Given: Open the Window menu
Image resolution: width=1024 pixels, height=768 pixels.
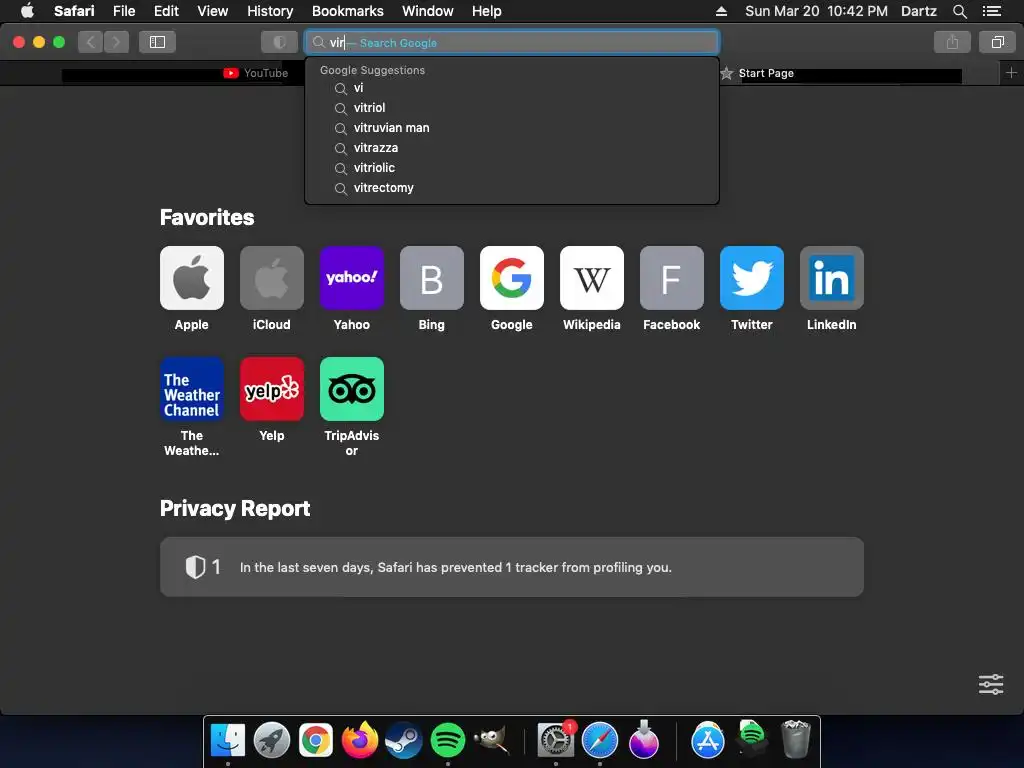Looking at the screenshot, I should coord(428,11).
